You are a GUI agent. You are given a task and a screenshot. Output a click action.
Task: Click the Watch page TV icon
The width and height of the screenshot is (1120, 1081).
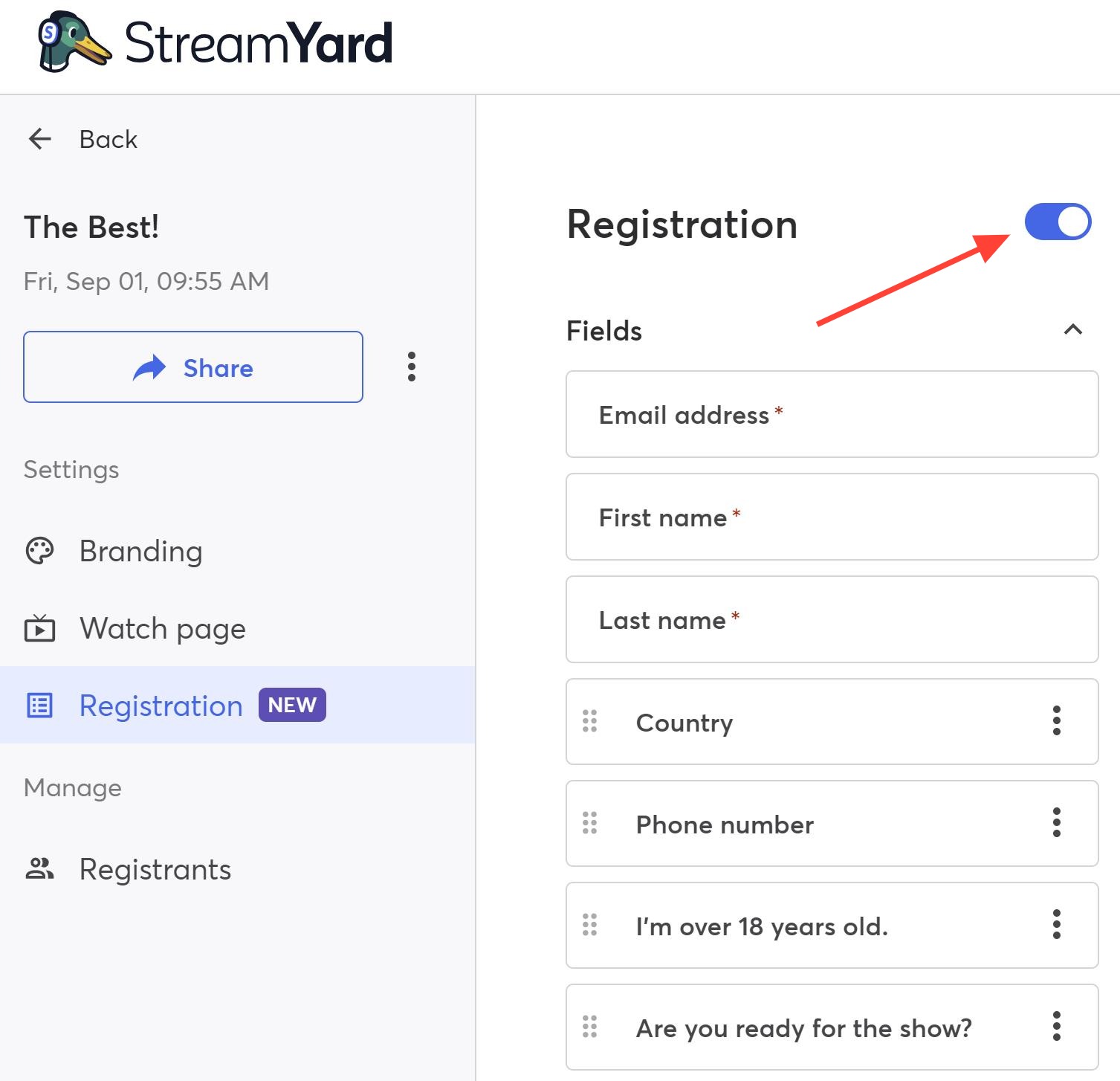pos(39,629)
